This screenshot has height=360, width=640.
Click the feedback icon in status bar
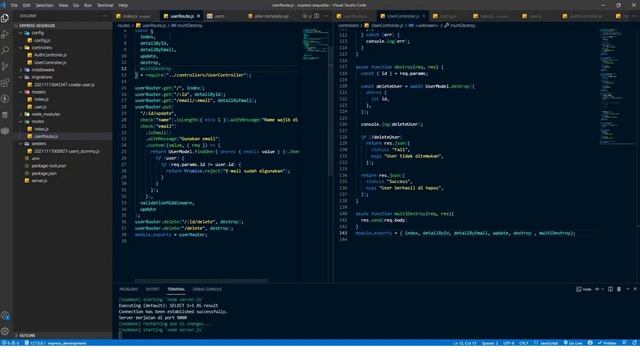(x=624, y=343)
